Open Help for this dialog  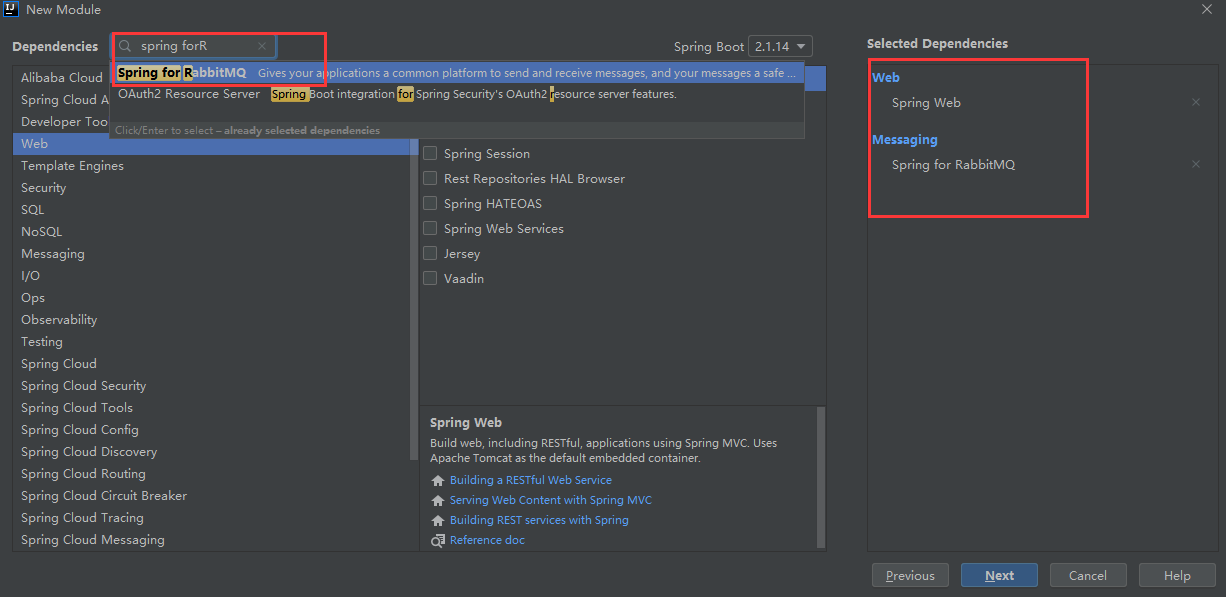tap(1177, 575)
